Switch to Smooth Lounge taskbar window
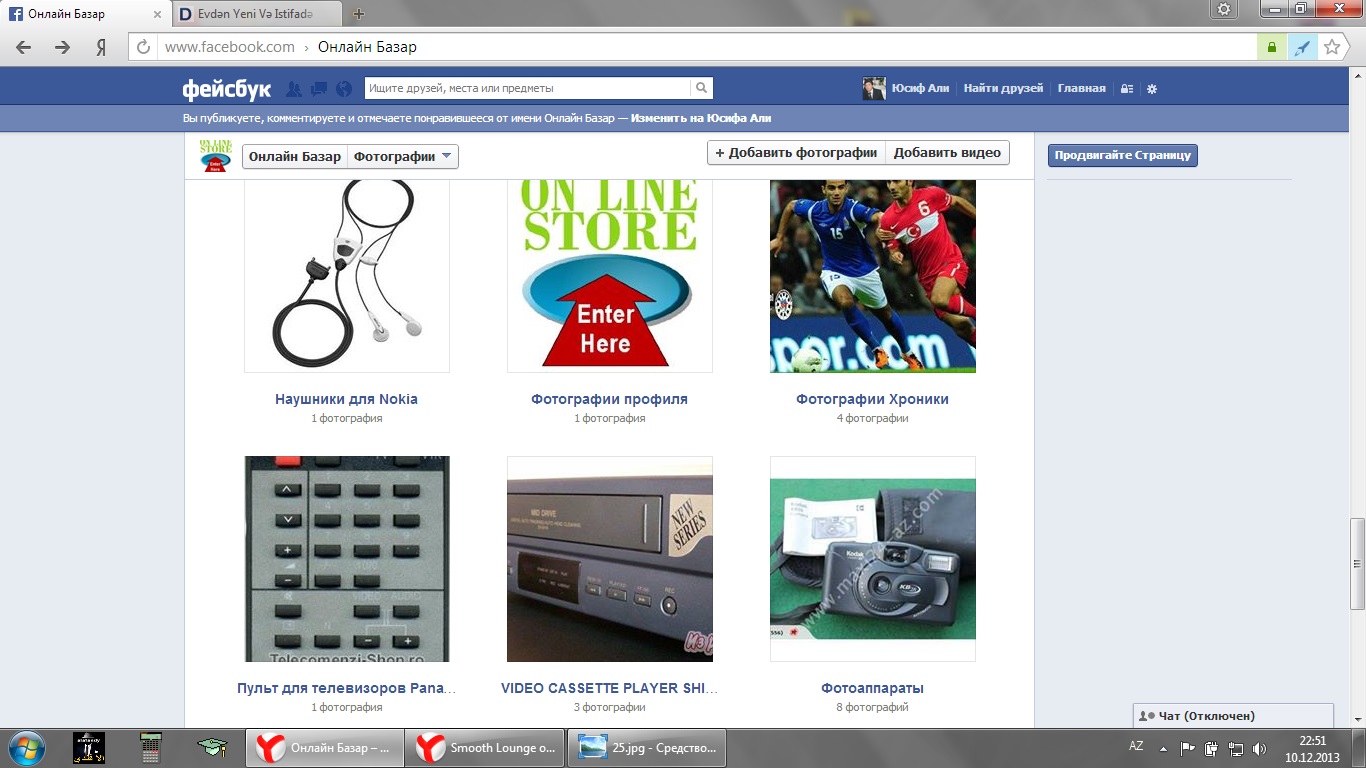Image resolution: width=1366 pixels, height=768 pixels. pyautogui.click(x=486, y=748)
